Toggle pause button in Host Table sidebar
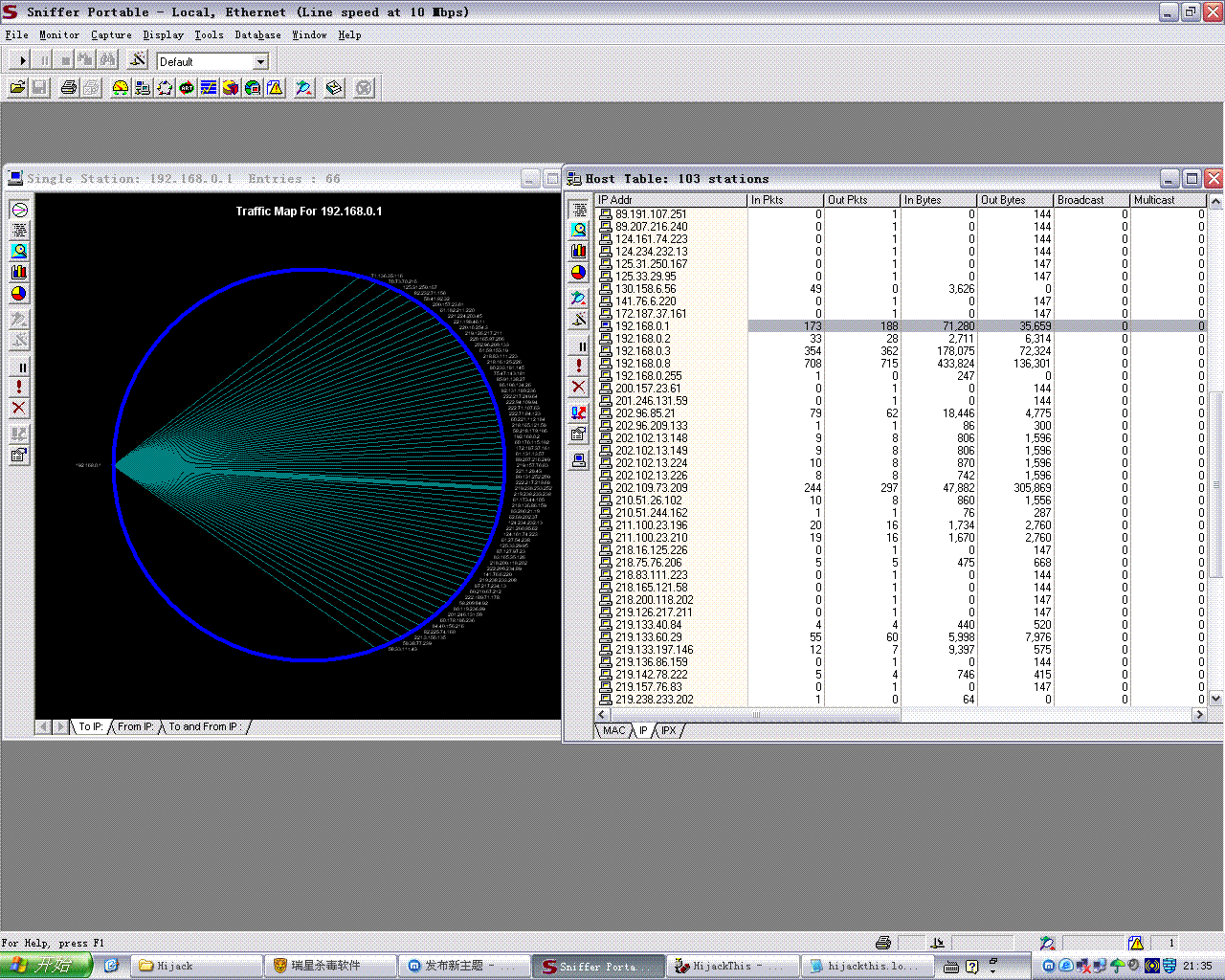 579,346
